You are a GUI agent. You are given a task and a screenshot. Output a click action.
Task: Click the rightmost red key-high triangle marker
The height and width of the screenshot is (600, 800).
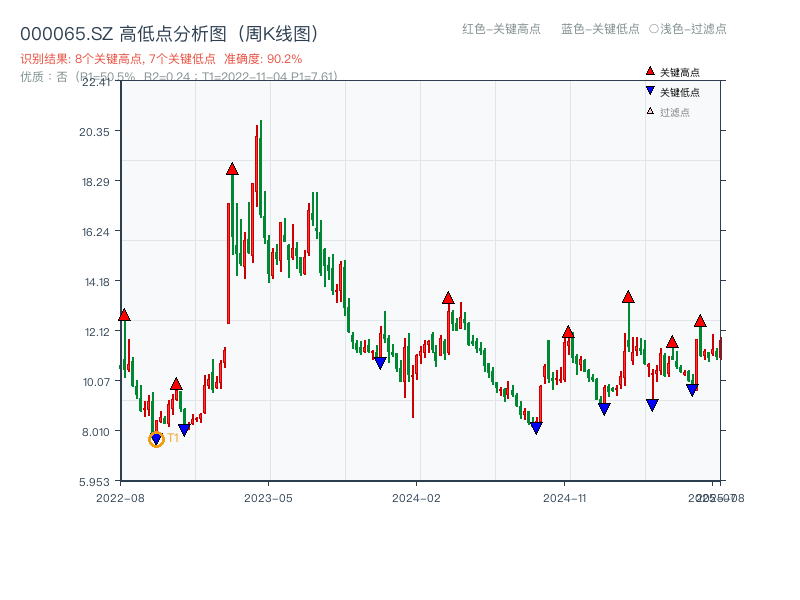tap(702, 321)
